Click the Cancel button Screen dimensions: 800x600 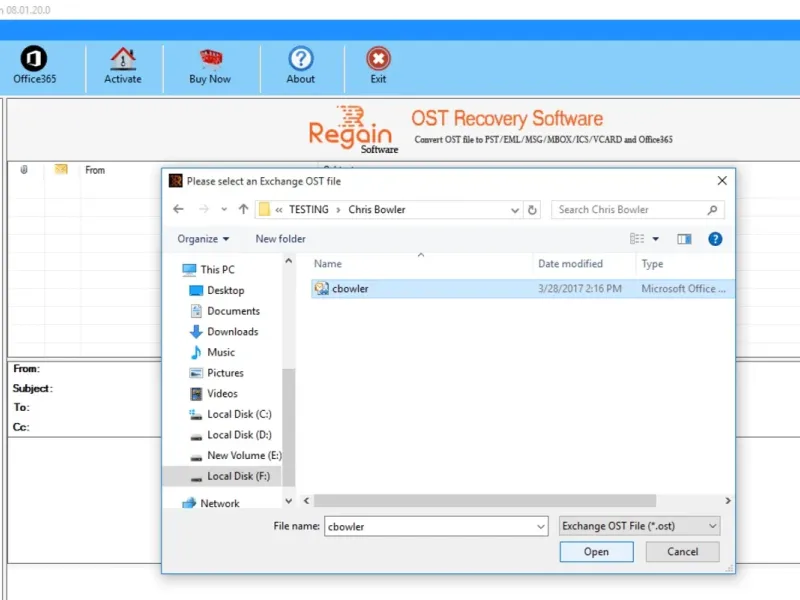683,552
